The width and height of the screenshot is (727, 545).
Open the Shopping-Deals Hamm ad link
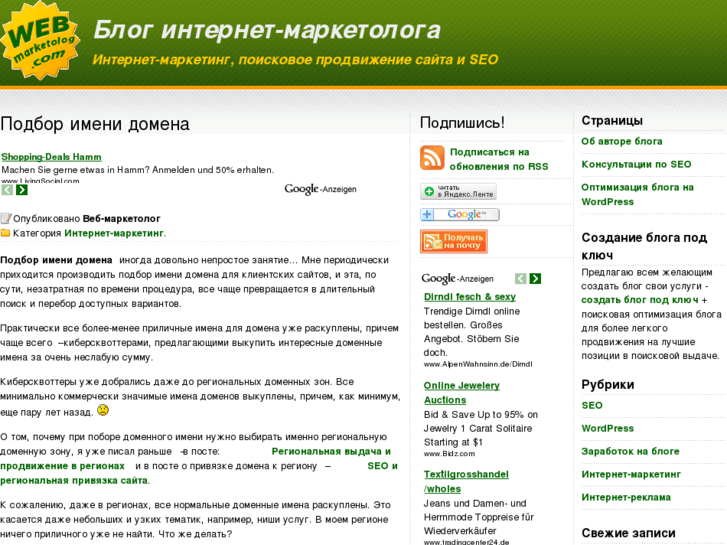pos(51,157)
